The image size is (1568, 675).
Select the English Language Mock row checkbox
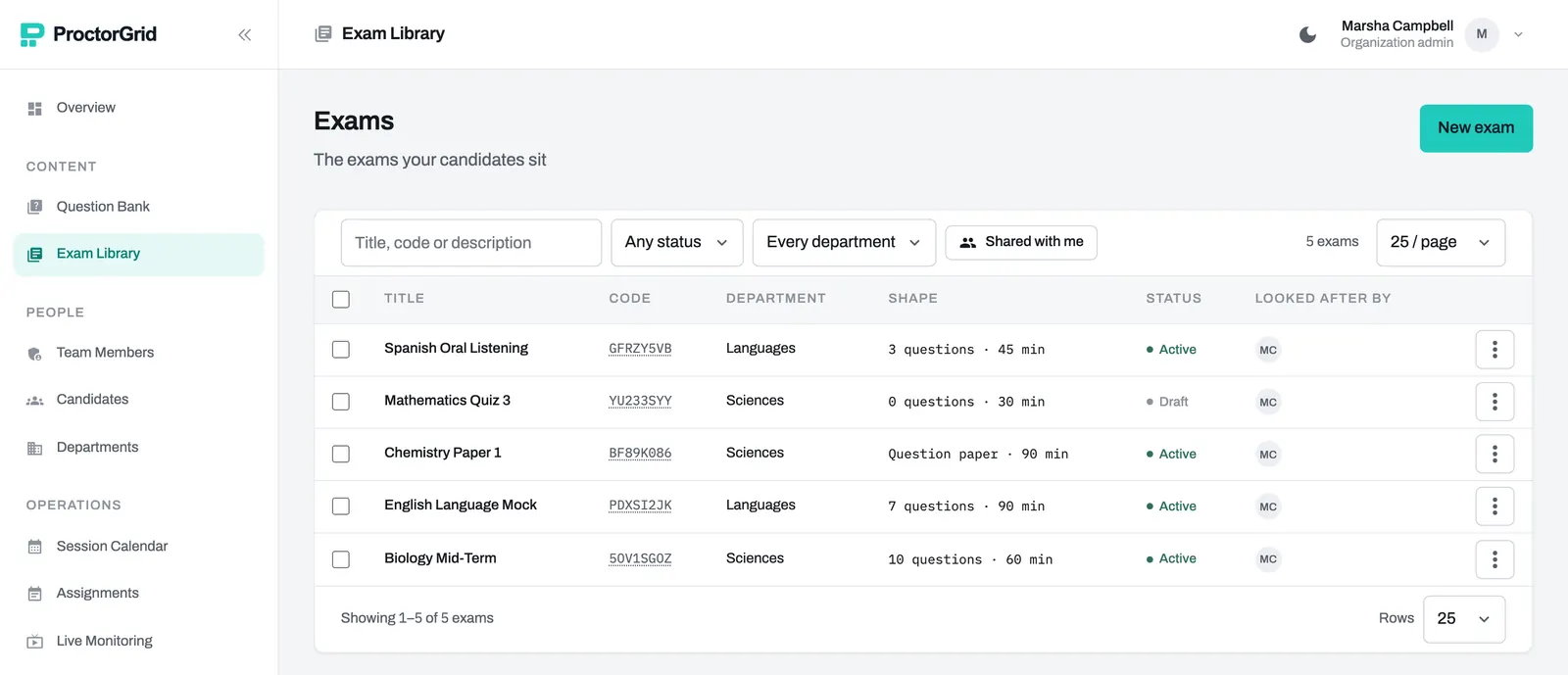341,506
